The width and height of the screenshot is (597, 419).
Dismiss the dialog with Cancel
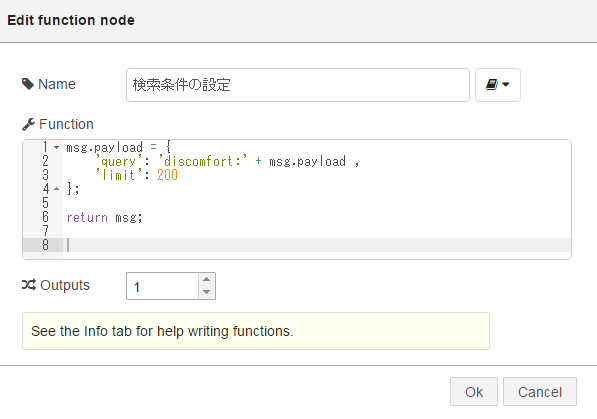tap(540, 392)
